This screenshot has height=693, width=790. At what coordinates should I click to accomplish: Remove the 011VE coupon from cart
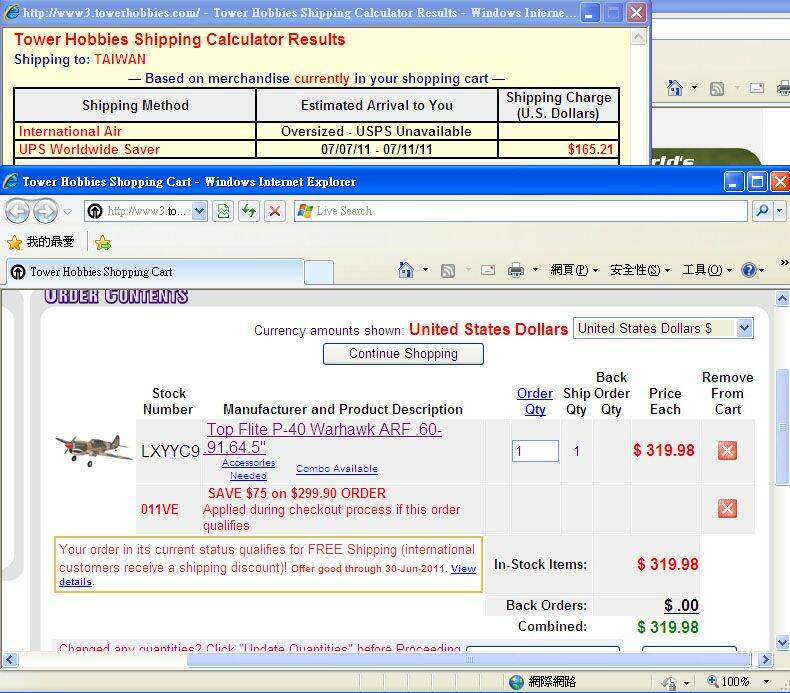(727, 509)
